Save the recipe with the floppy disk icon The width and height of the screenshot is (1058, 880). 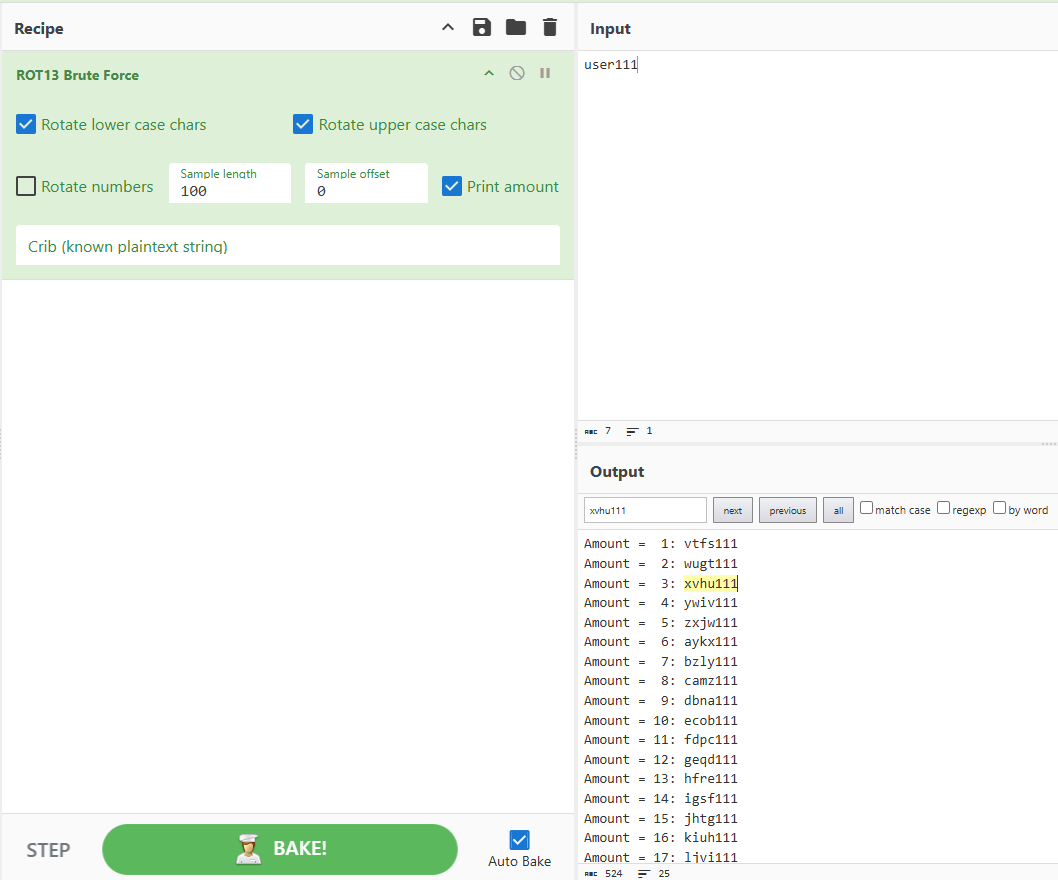[x=482, y=28]
